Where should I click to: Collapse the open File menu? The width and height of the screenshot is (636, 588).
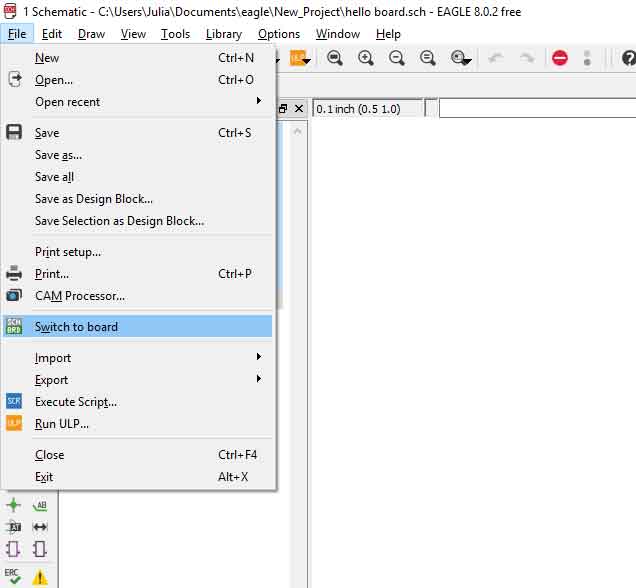pos(17,34)
